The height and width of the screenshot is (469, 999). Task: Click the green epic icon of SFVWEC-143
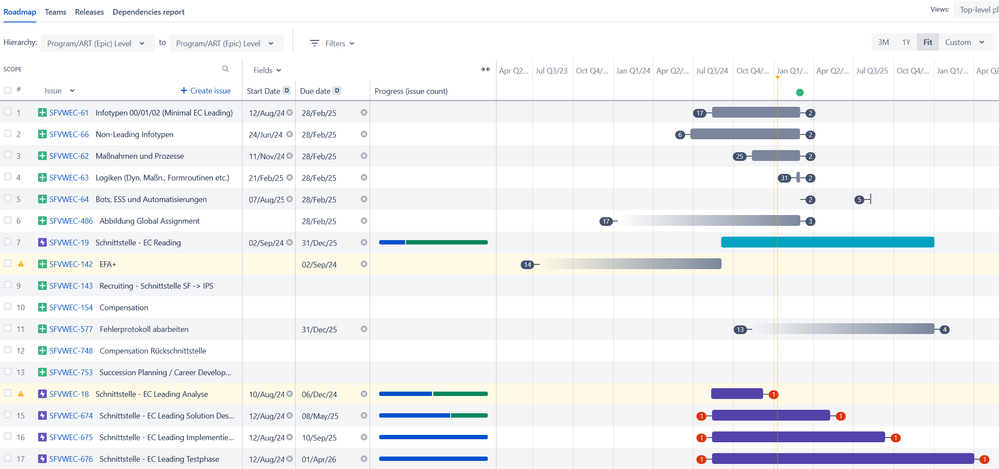[x=42, y=285]
